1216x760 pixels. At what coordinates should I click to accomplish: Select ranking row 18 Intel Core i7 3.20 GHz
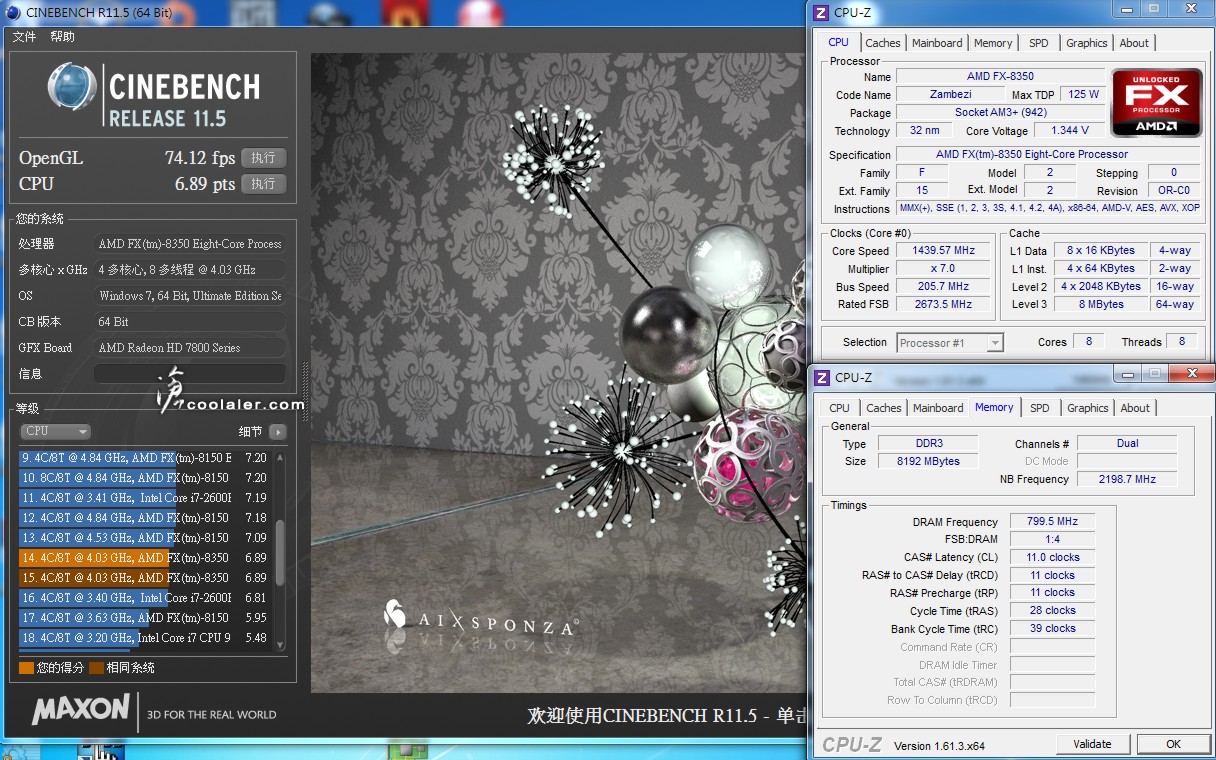click(145, 638)
